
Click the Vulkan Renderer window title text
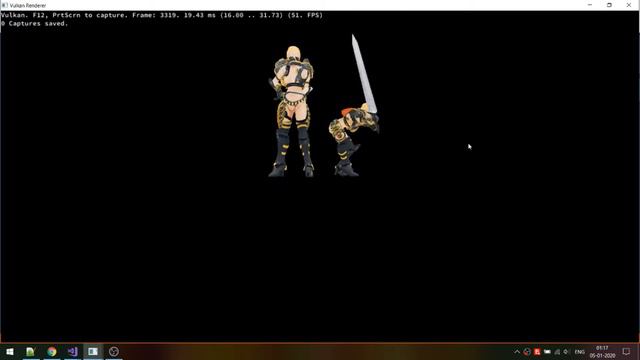coord(28,6)
